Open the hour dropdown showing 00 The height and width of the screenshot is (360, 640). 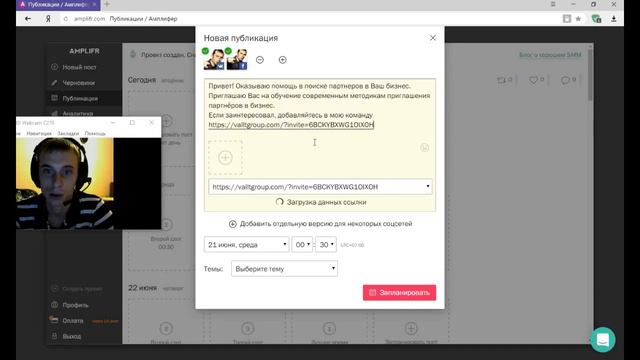(x=302, y=244)
